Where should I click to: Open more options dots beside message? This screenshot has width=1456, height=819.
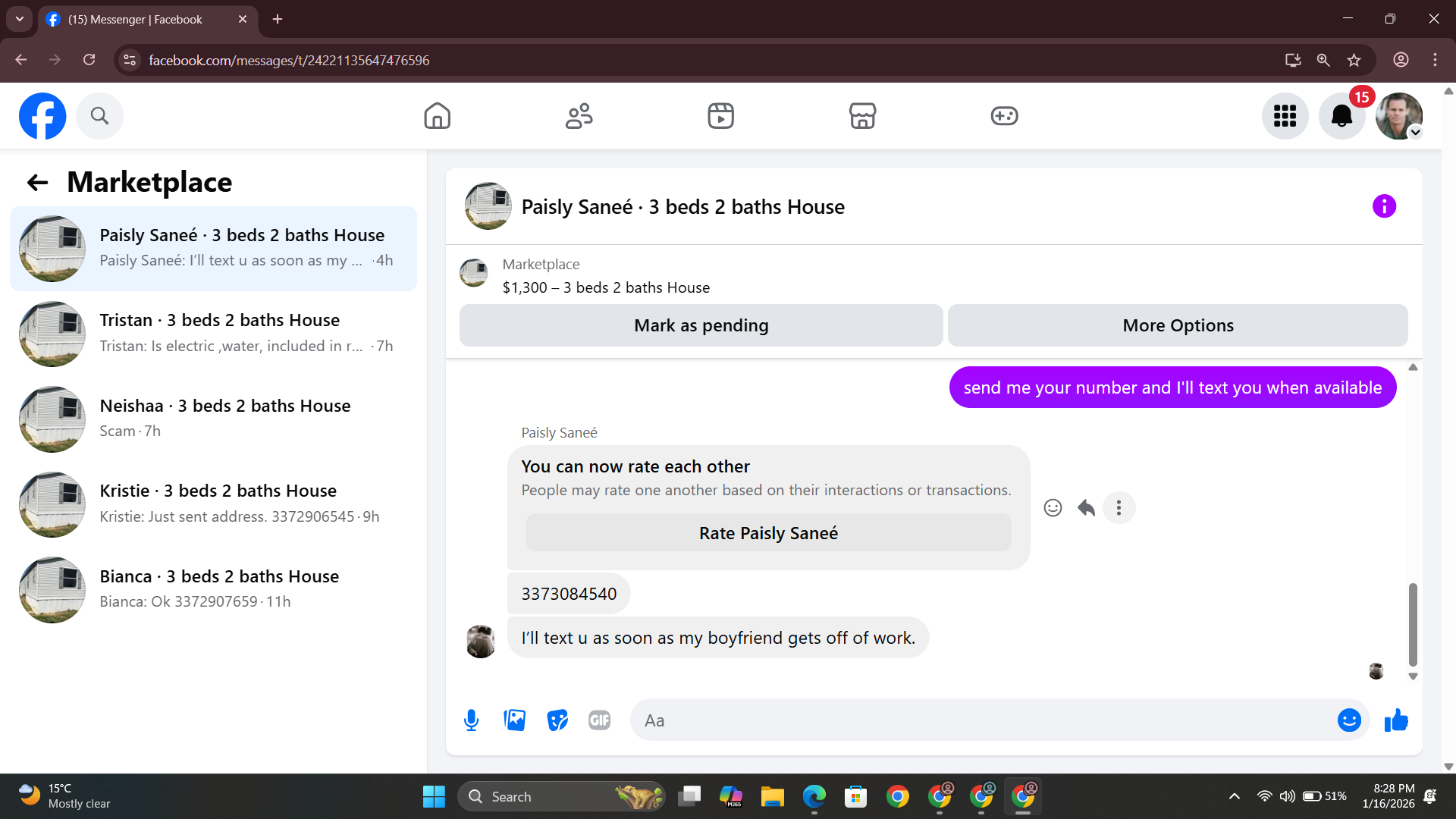(1119, 508)
